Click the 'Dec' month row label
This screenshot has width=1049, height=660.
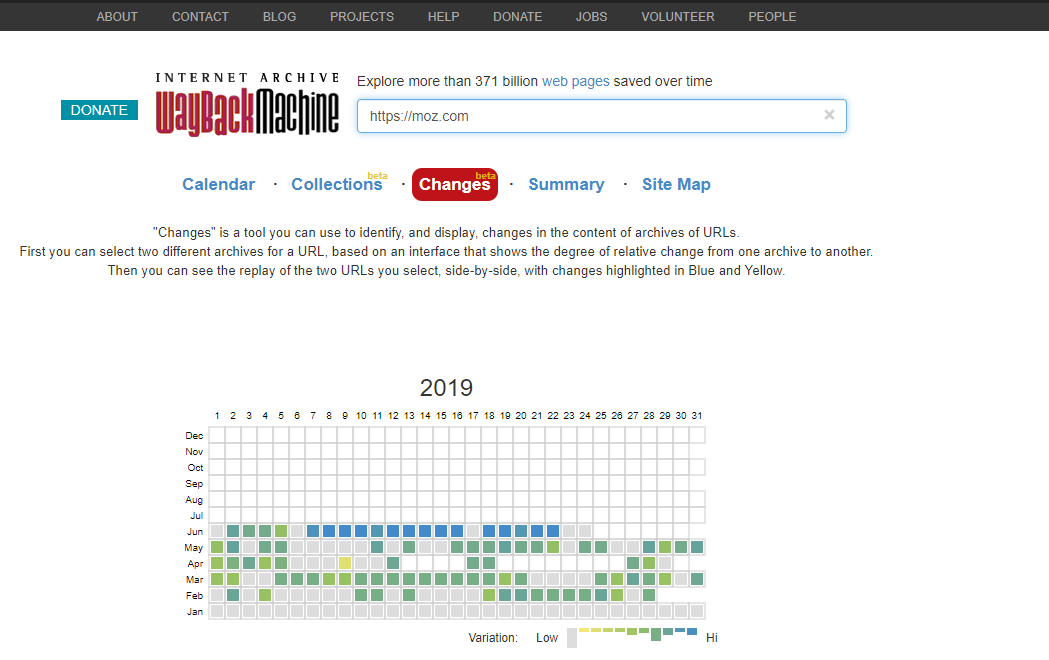point(194,435)
